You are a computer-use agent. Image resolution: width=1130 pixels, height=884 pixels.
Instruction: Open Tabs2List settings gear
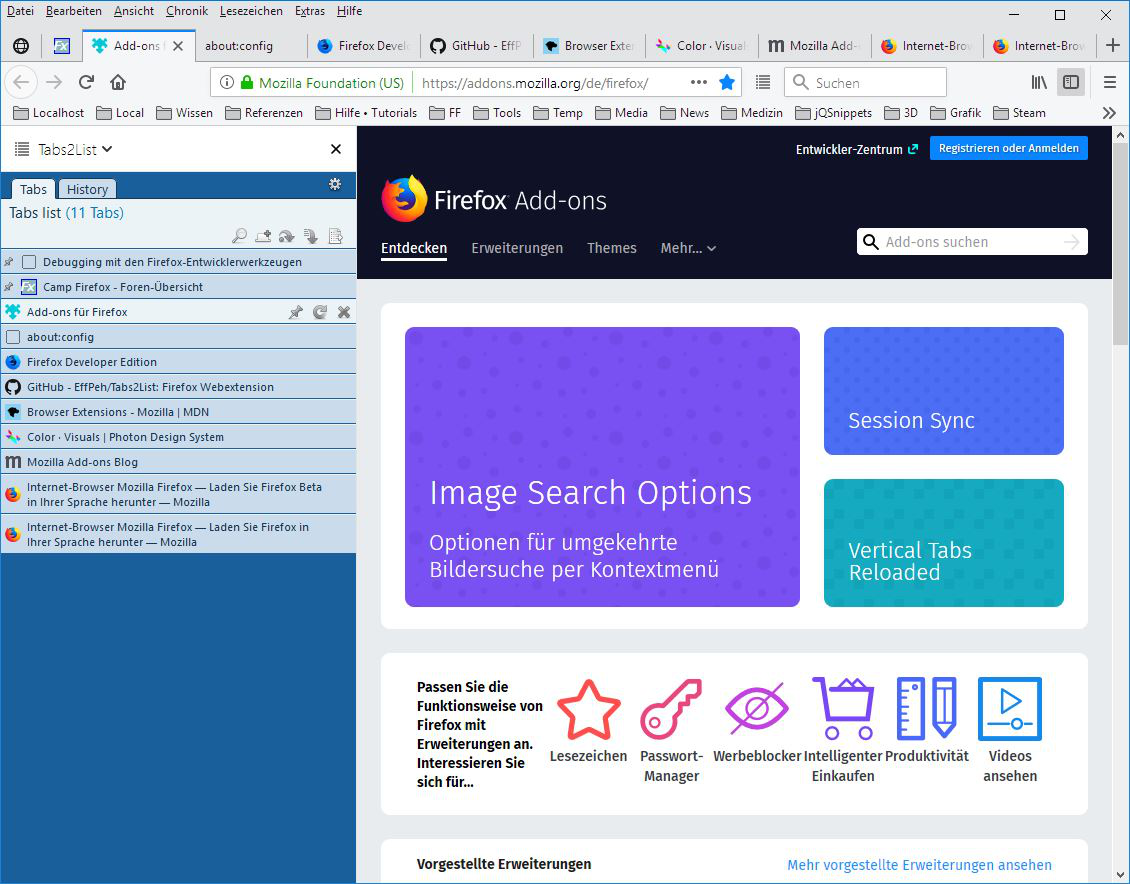point(335,184)
